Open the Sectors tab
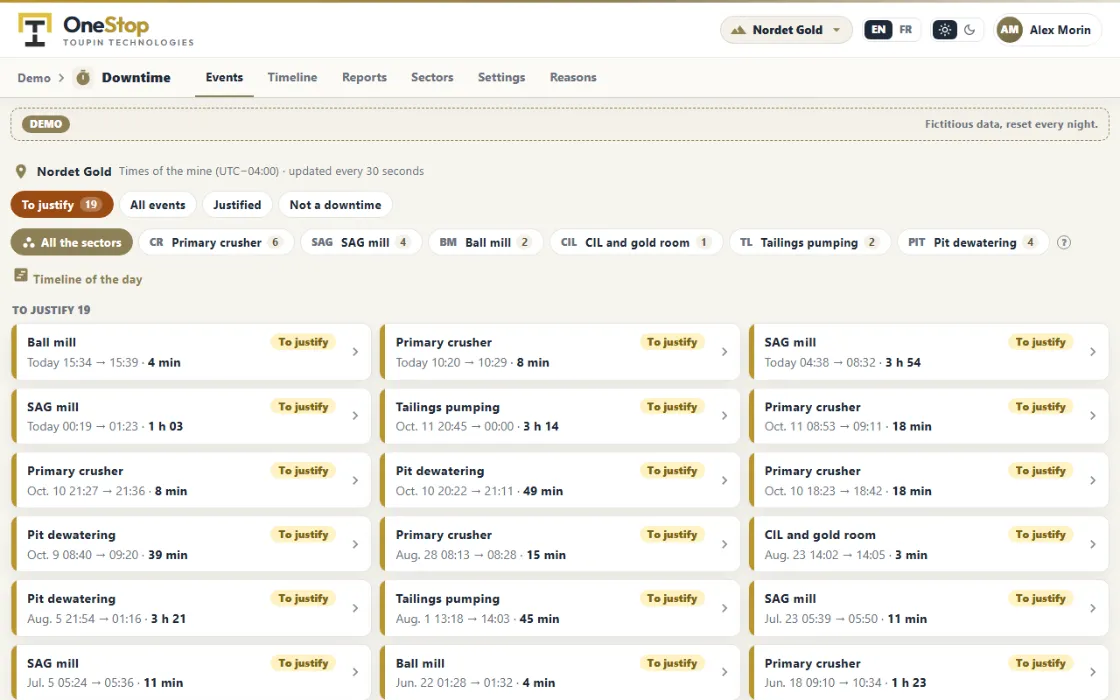 click(x=432, y=77)
